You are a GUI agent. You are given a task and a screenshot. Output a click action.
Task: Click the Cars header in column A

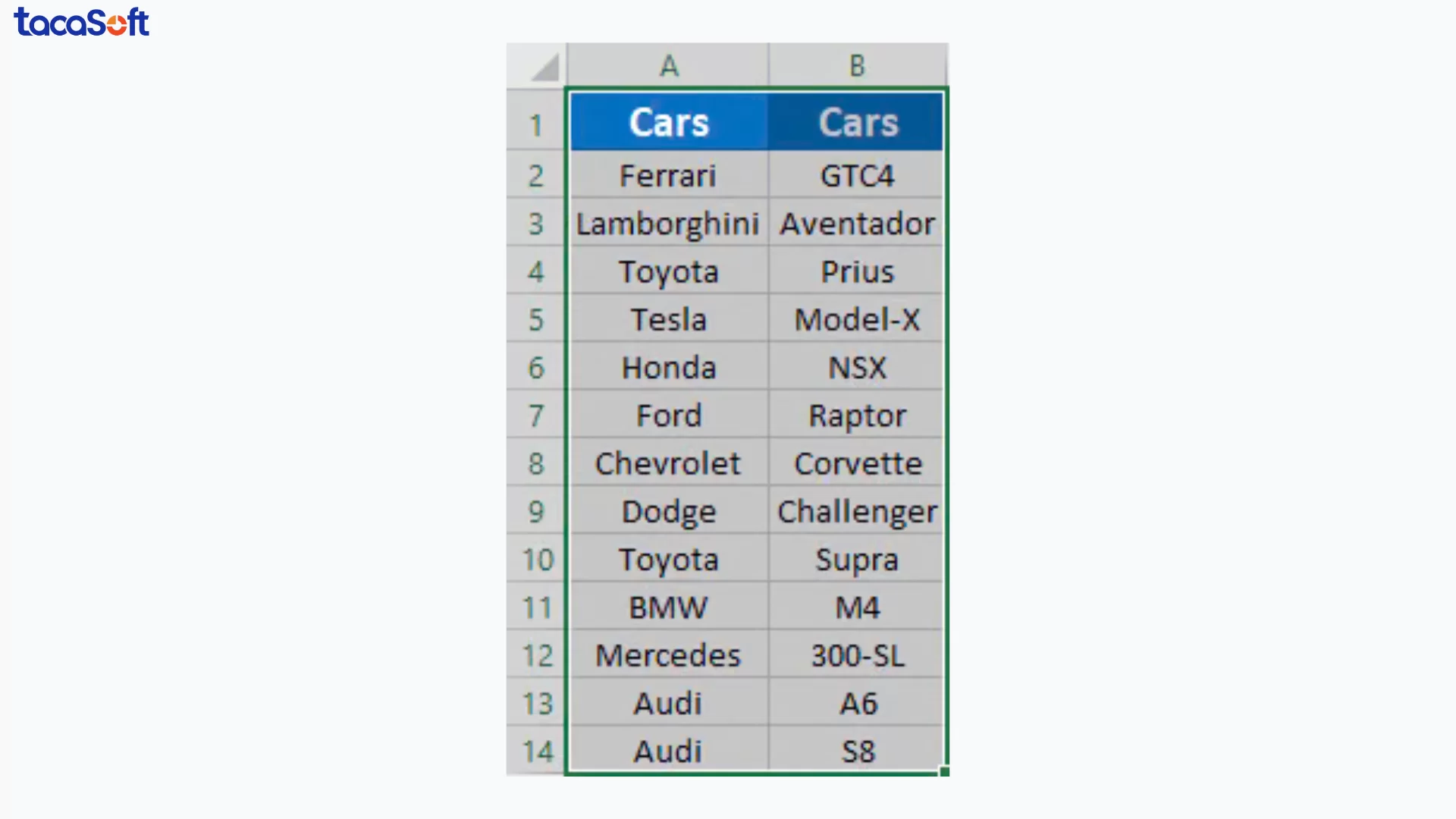[669, 121]
